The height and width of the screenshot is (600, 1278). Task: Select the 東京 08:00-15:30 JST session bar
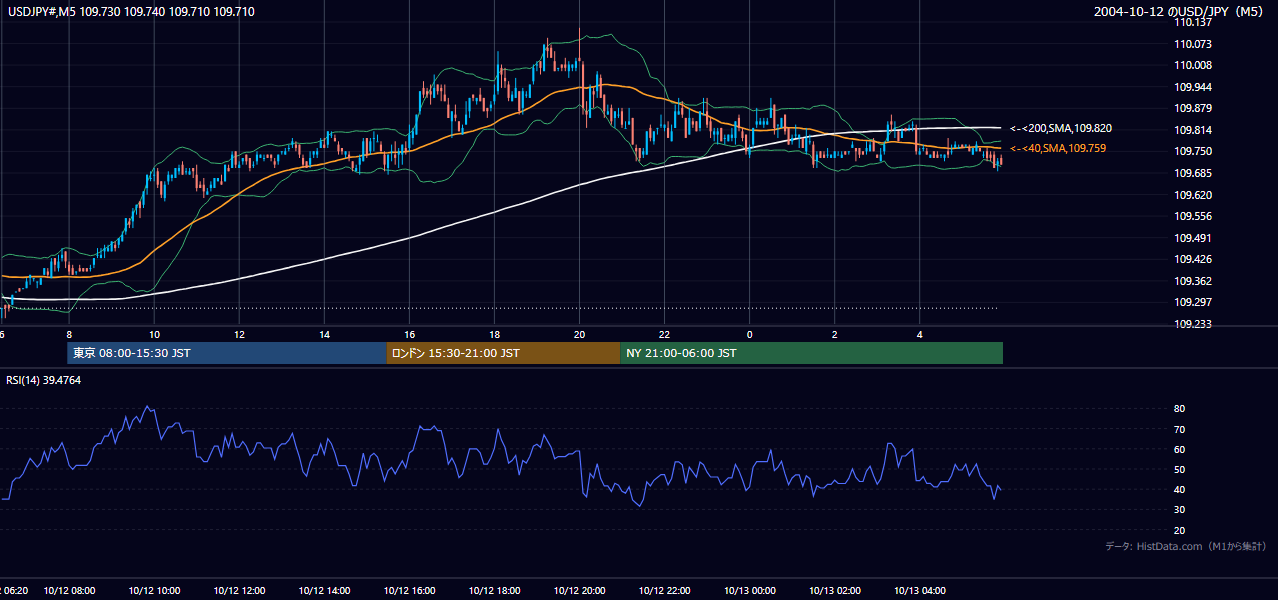coord(227,353)
